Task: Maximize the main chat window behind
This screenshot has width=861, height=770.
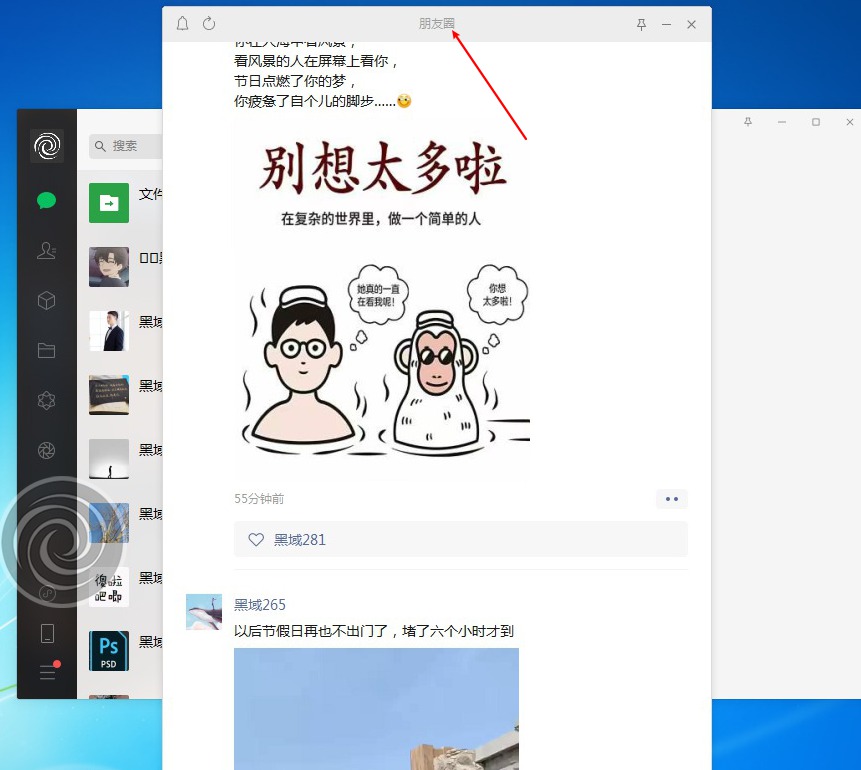Action: point(816,122)
